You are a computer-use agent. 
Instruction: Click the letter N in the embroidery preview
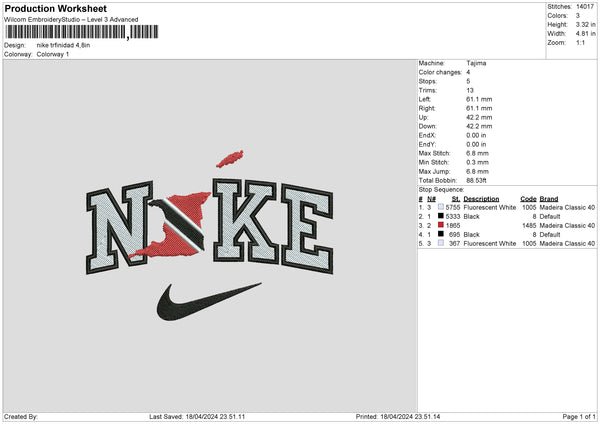pos(117,228)
